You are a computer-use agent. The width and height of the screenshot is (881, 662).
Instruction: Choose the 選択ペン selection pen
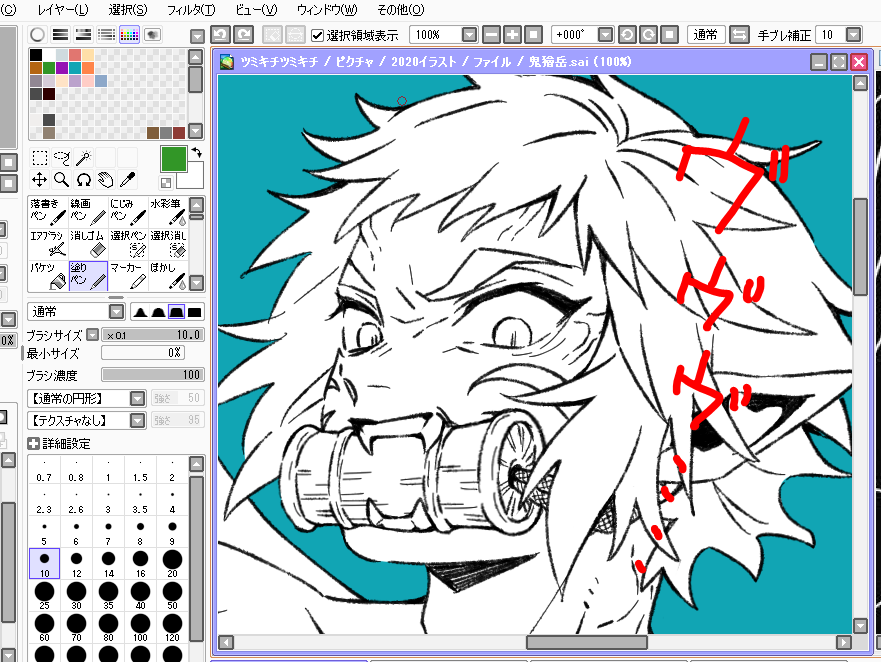(x=128, y=243)
